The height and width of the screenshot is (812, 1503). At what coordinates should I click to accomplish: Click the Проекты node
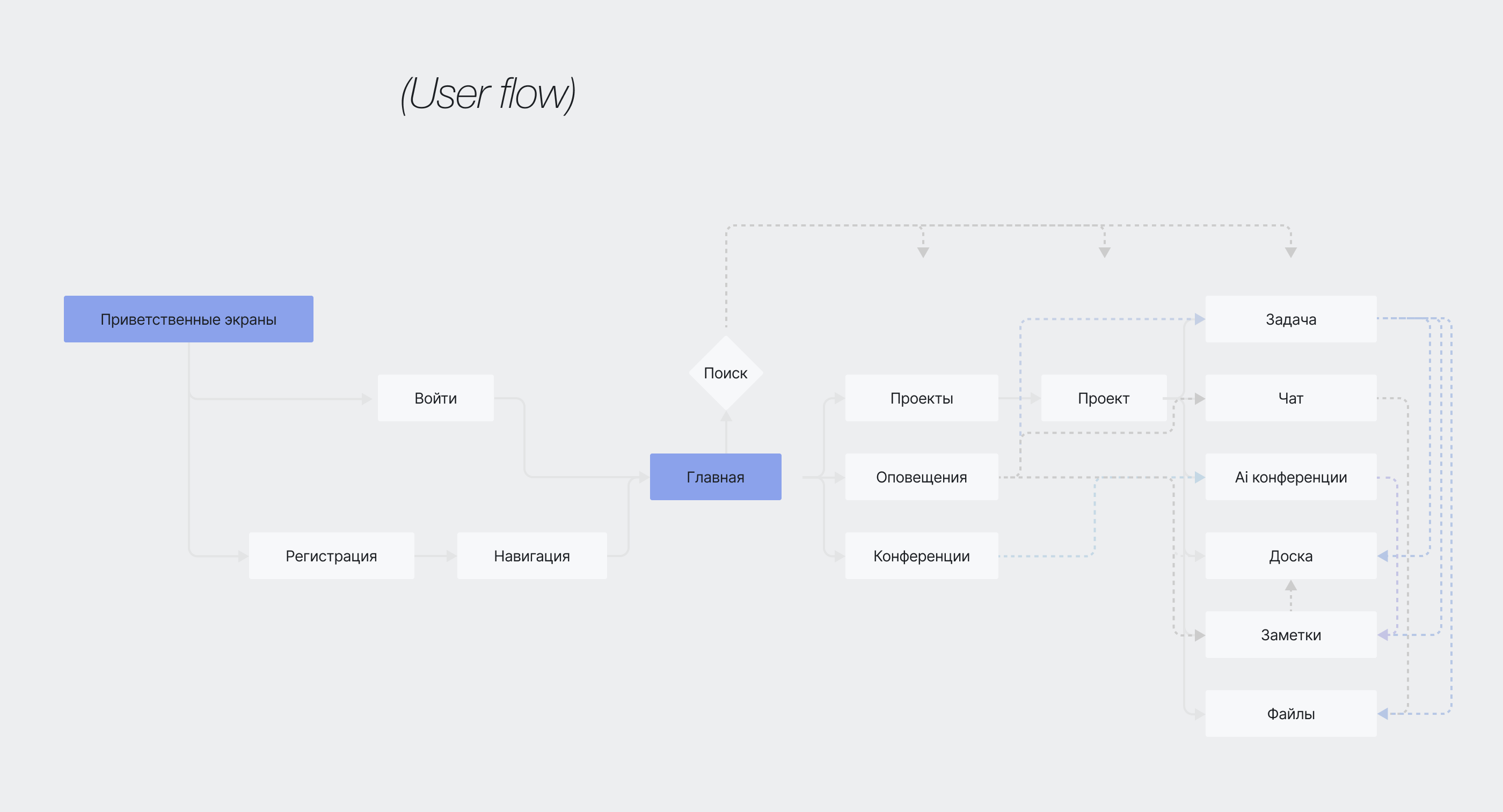tap(921, 398)
